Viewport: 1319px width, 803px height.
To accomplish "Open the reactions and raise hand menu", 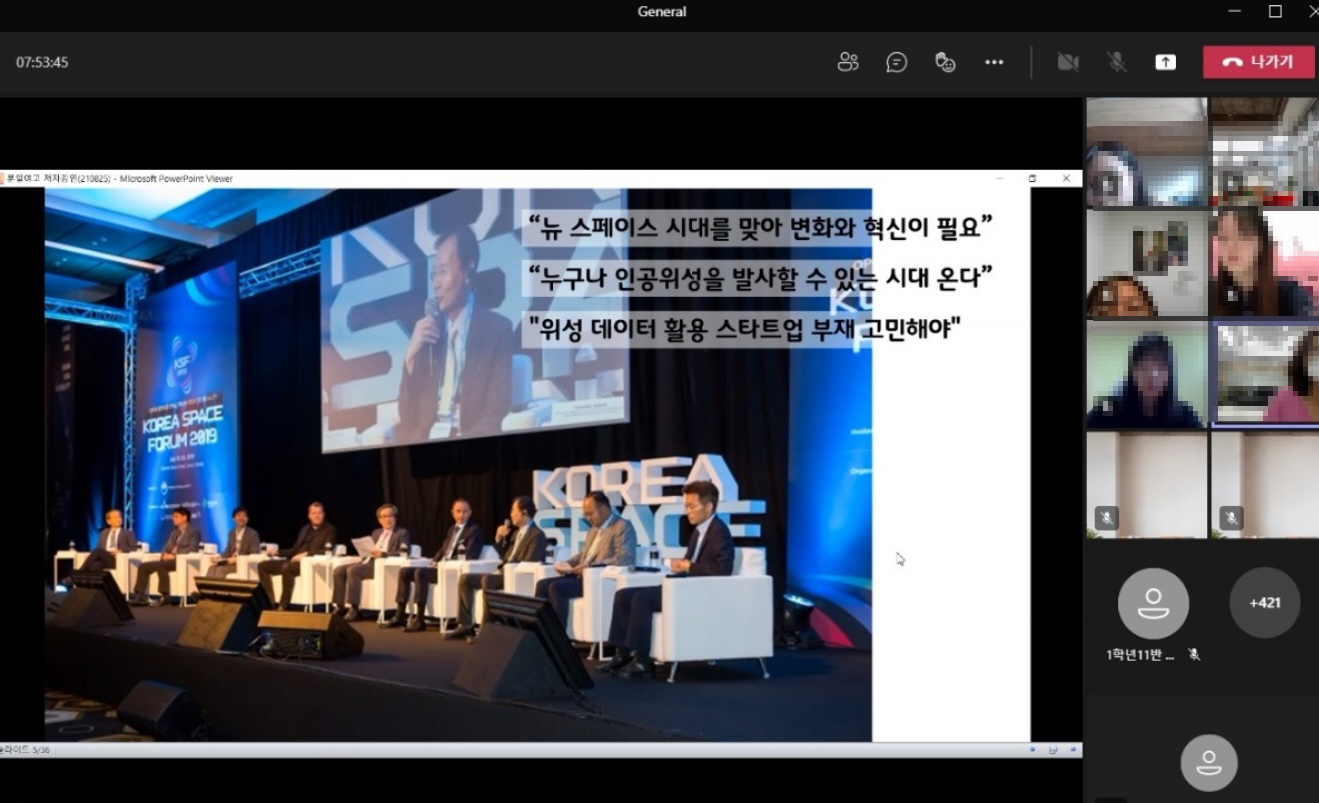I will coord(945,62).
